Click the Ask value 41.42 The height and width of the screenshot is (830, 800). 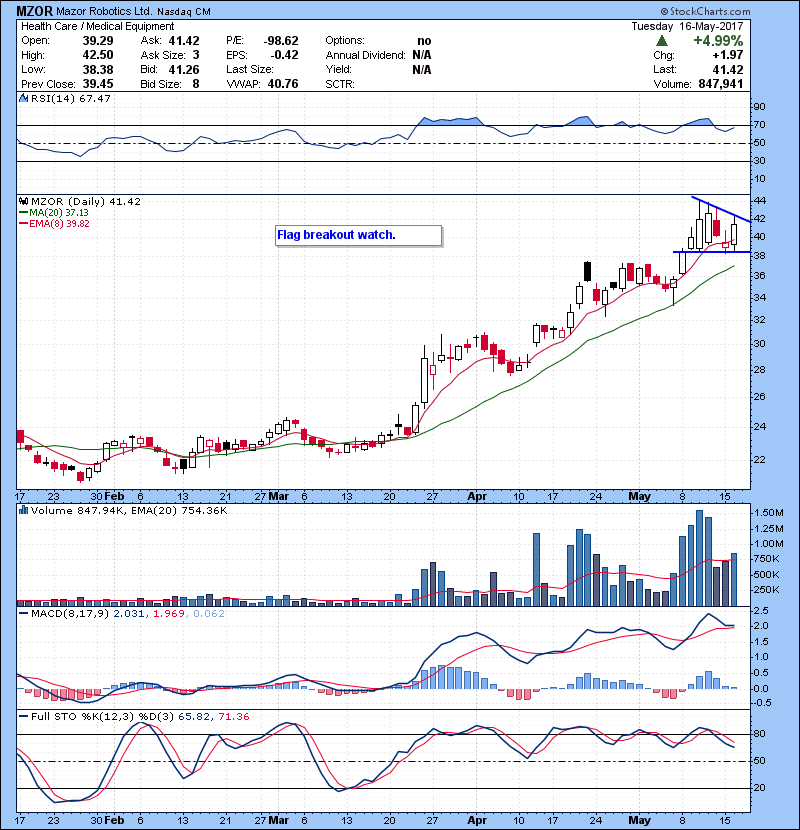(184, 41)
